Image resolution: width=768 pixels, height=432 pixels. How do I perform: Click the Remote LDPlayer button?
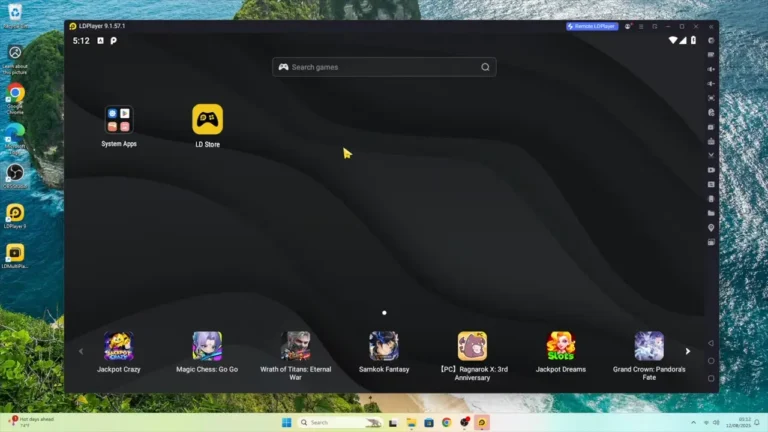pos(592,26)
